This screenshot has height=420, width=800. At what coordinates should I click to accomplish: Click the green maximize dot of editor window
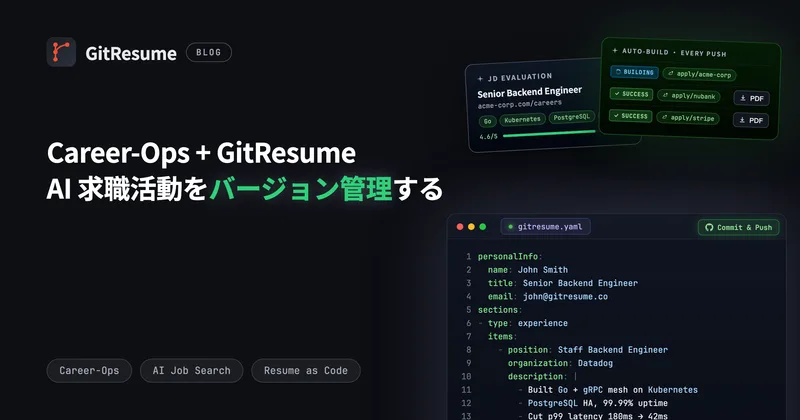tap(483, 227)
